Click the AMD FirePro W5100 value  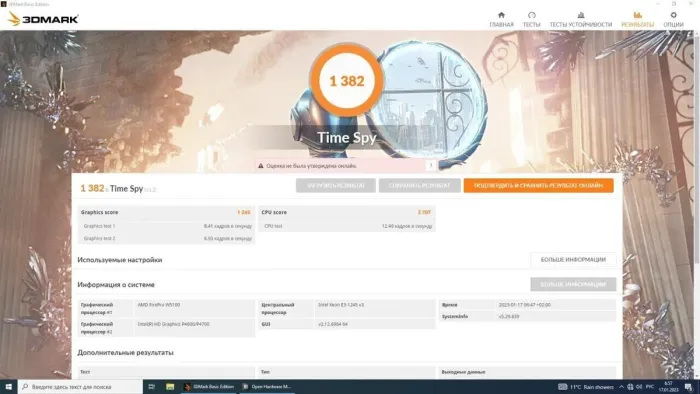click(x=159, y=305)
